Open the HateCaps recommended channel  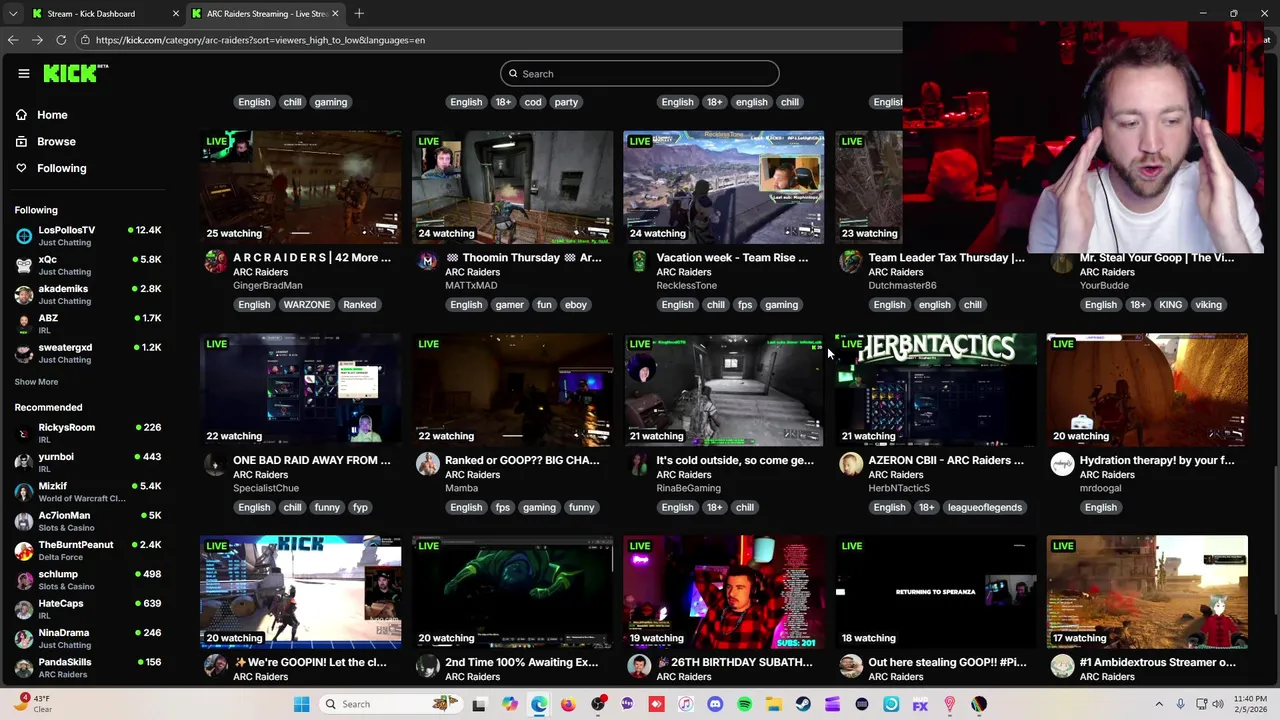(x=88, y=609)
